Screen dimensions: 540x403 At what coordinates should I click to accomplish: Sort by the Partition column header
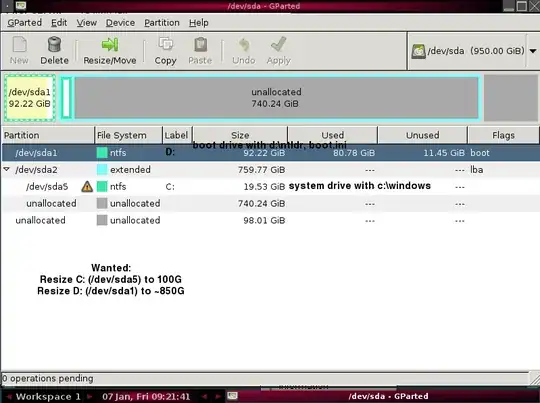pyautogui.click(x=48, y=135)
